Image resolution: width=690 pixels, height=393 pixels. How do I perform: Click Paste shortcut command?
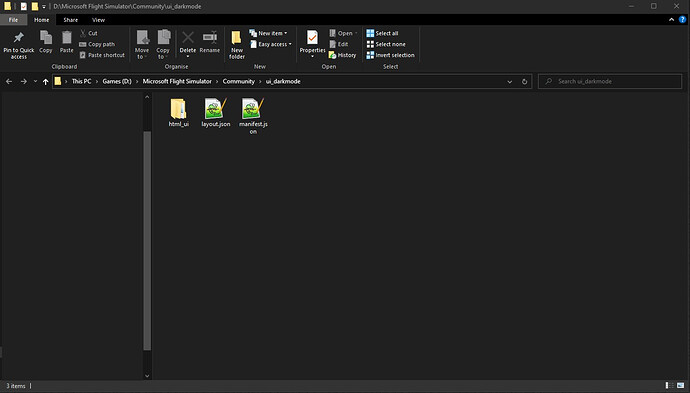[102, 55]
